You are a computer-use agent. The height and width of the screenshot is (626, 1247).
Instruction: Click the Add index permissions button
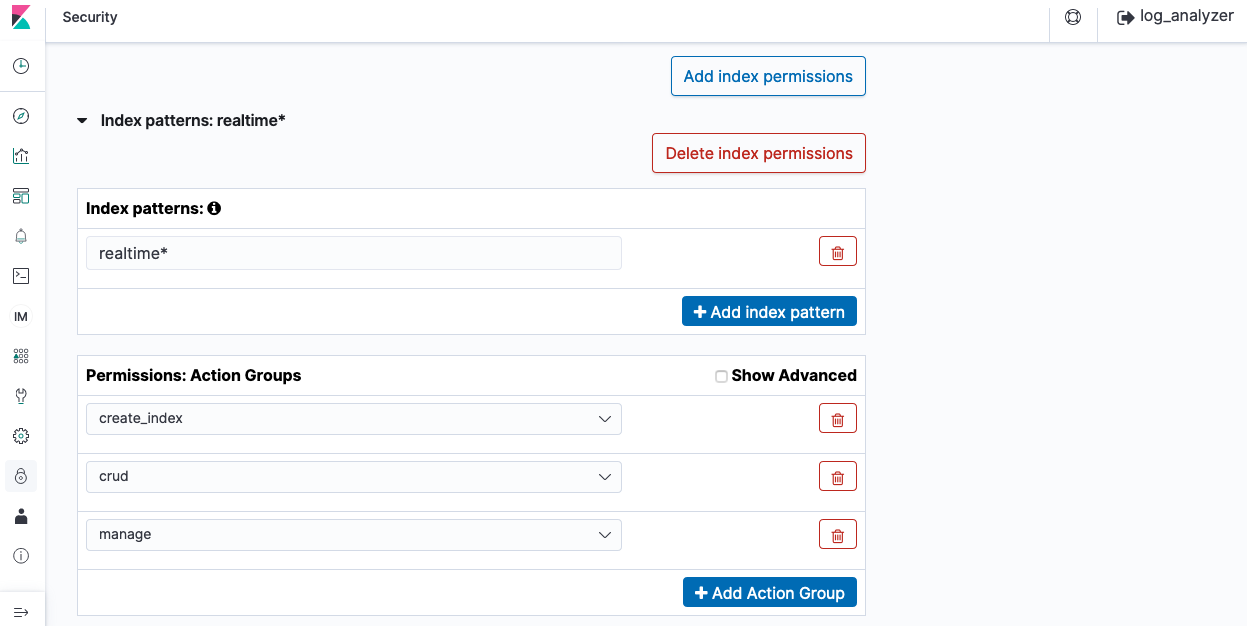[768, 77]
